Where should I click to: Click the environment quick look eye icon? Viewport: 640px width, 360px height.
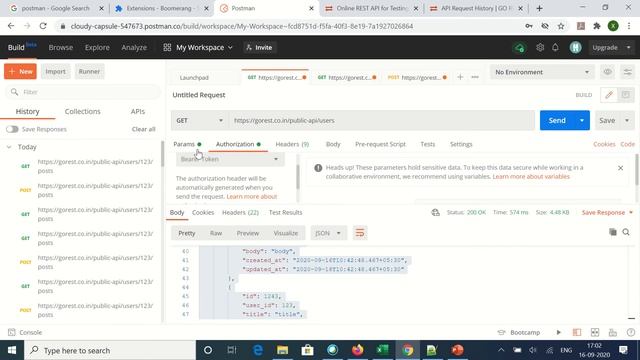point(607,72)
